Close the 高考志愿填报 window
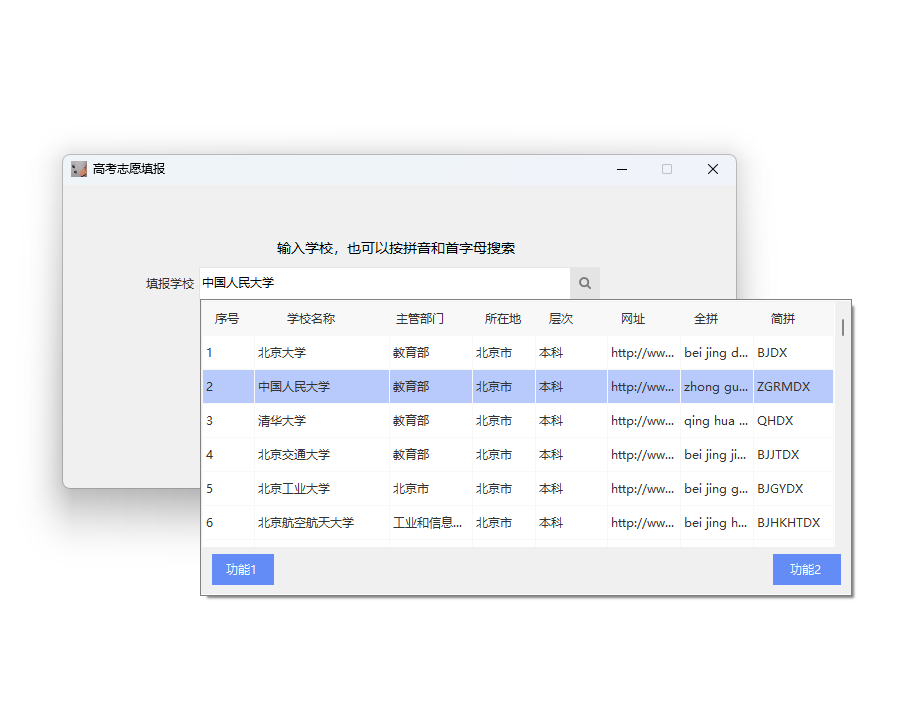 [x=713, y=169]
